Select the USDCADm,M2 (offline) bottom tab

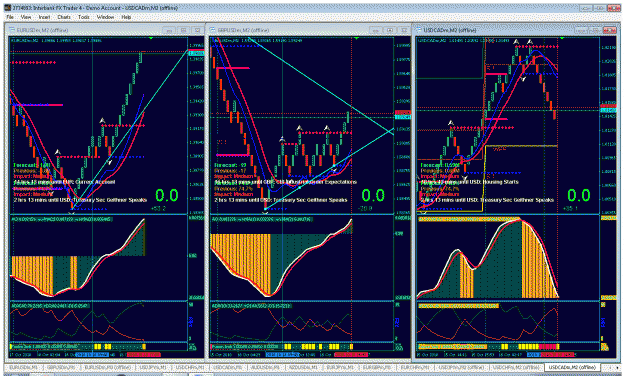point(572,367)
